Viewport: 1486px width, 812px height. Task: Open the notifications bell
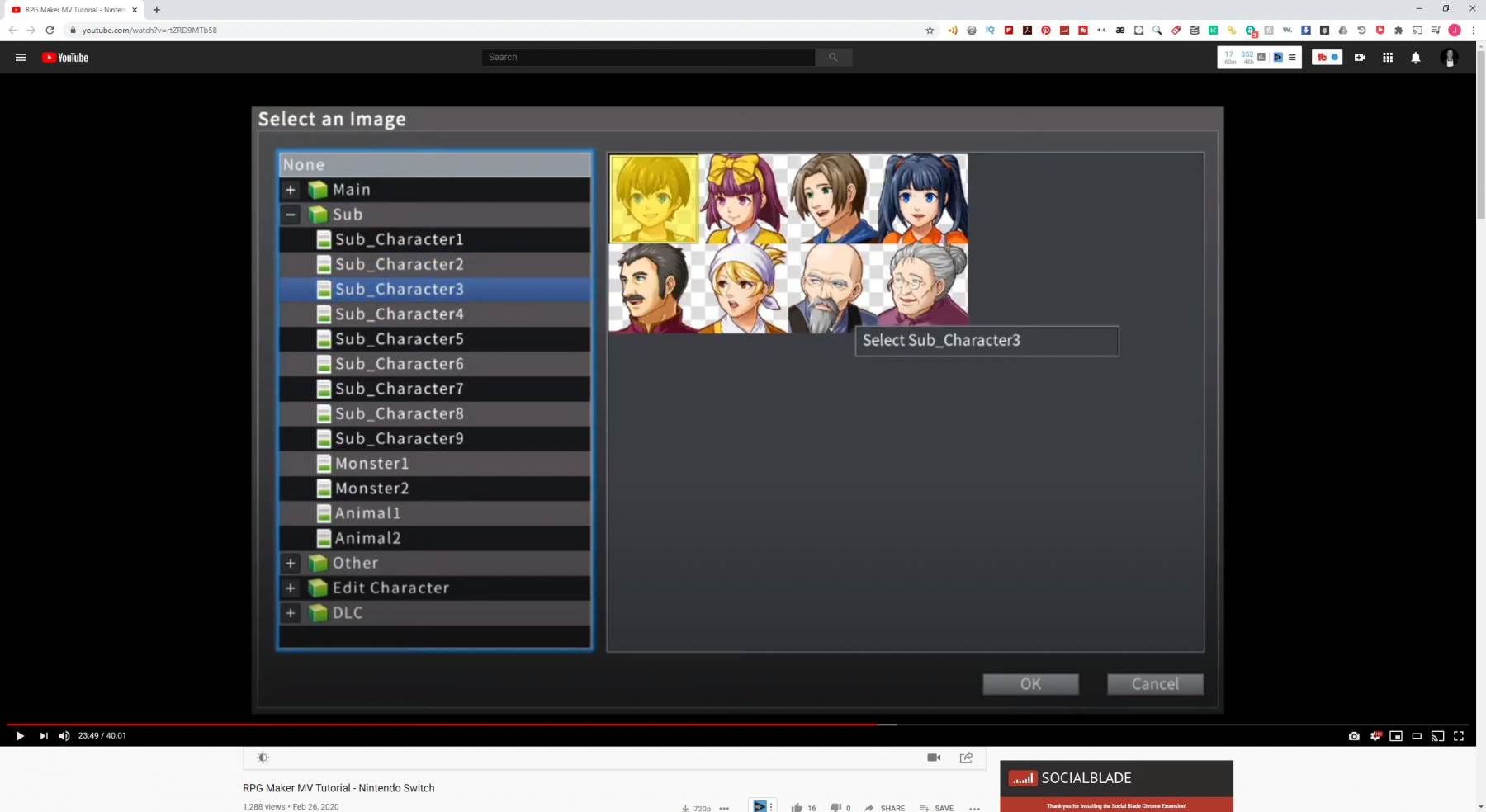1416,58
